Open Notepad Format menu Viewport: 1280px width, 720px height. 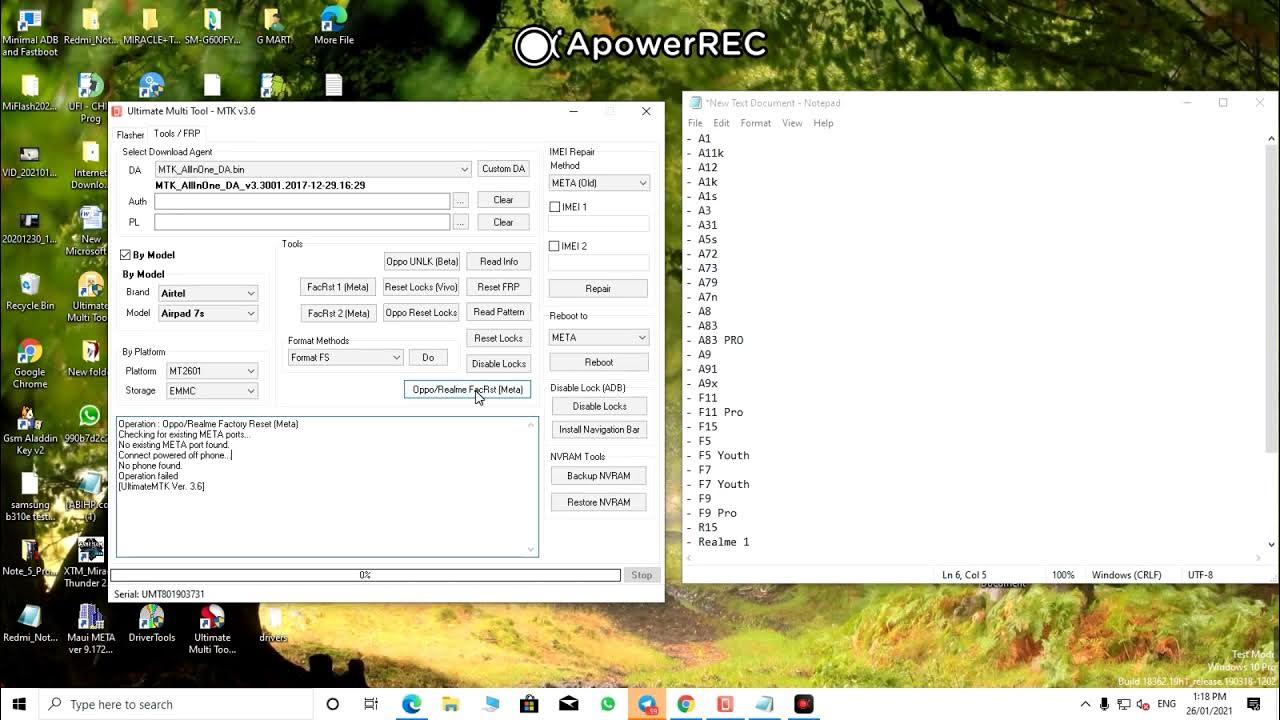point(756,123)
